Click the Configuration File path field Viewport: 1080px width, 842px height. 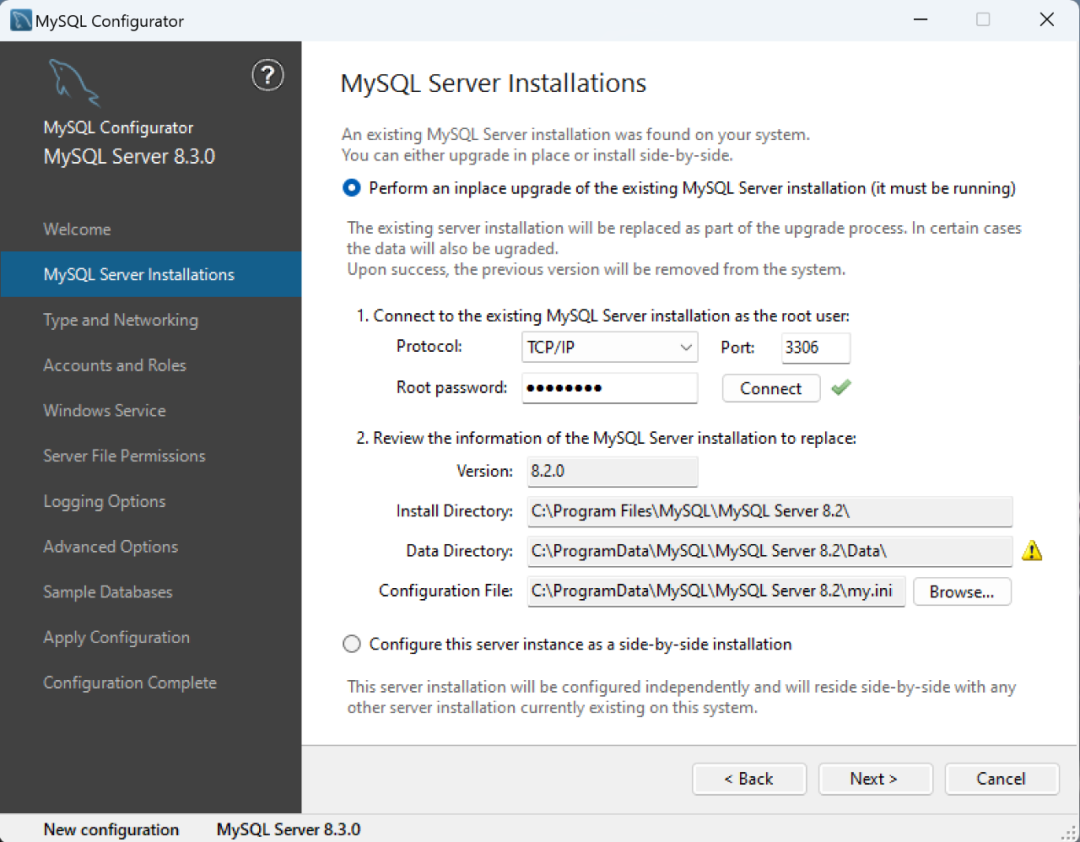716,592
